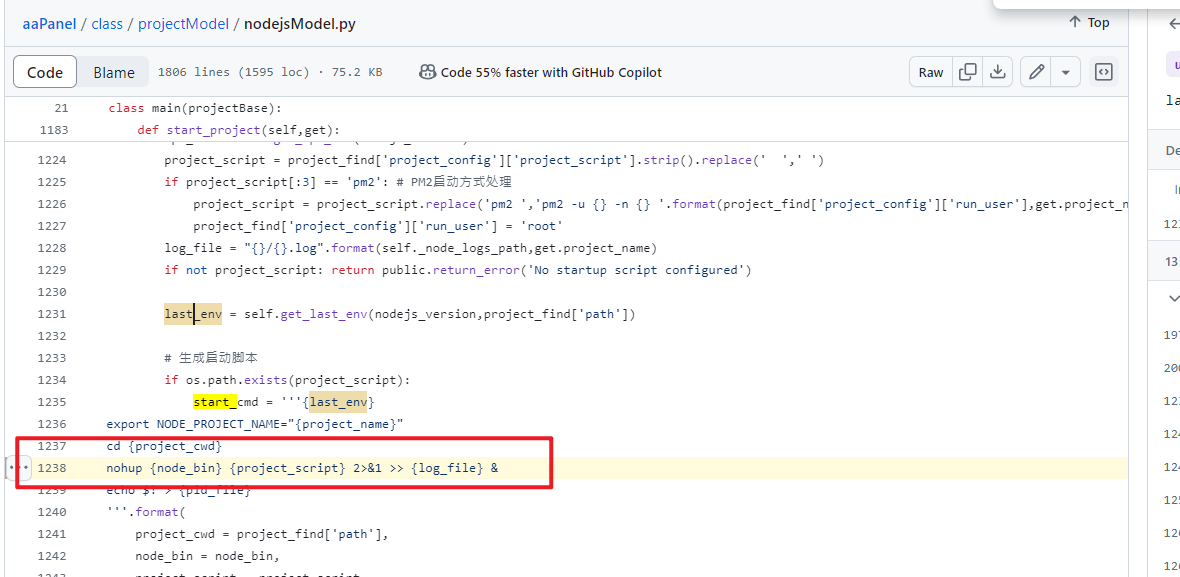Collapse the references chevron in side panel
1180x577 pixels.
[x=1174, y=298]
